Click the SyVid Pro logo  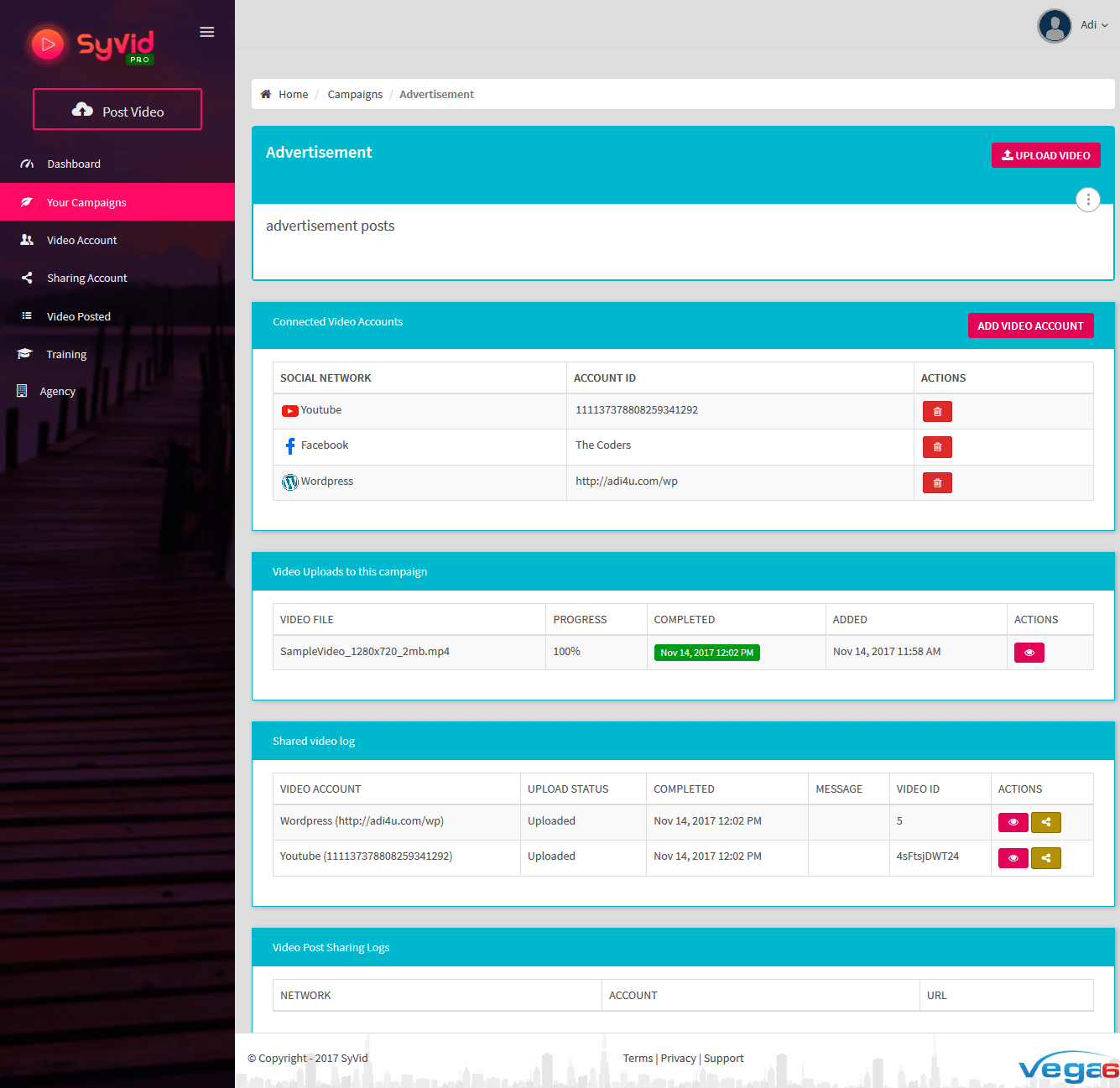(x=89, y=44)
